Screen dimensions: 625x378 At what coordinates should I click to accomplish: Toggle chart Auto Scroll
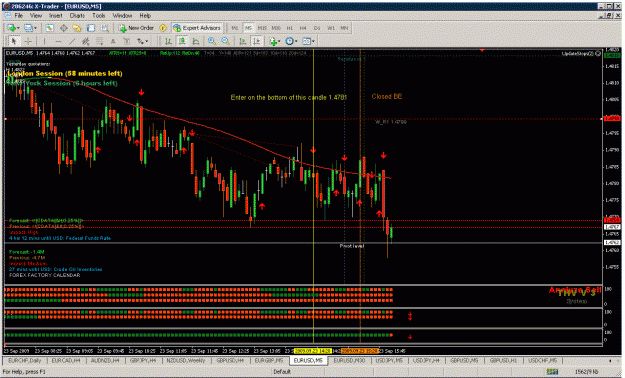[x=242, y=41]
